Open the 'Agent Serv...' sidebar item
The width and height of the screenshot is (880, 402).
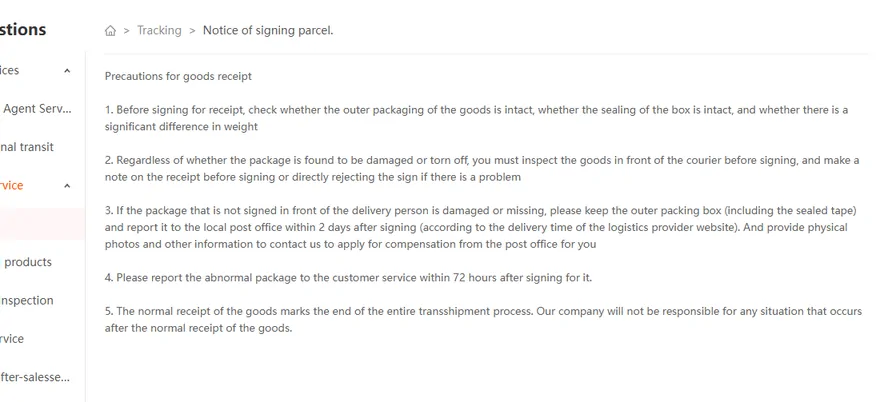[37, 109]
